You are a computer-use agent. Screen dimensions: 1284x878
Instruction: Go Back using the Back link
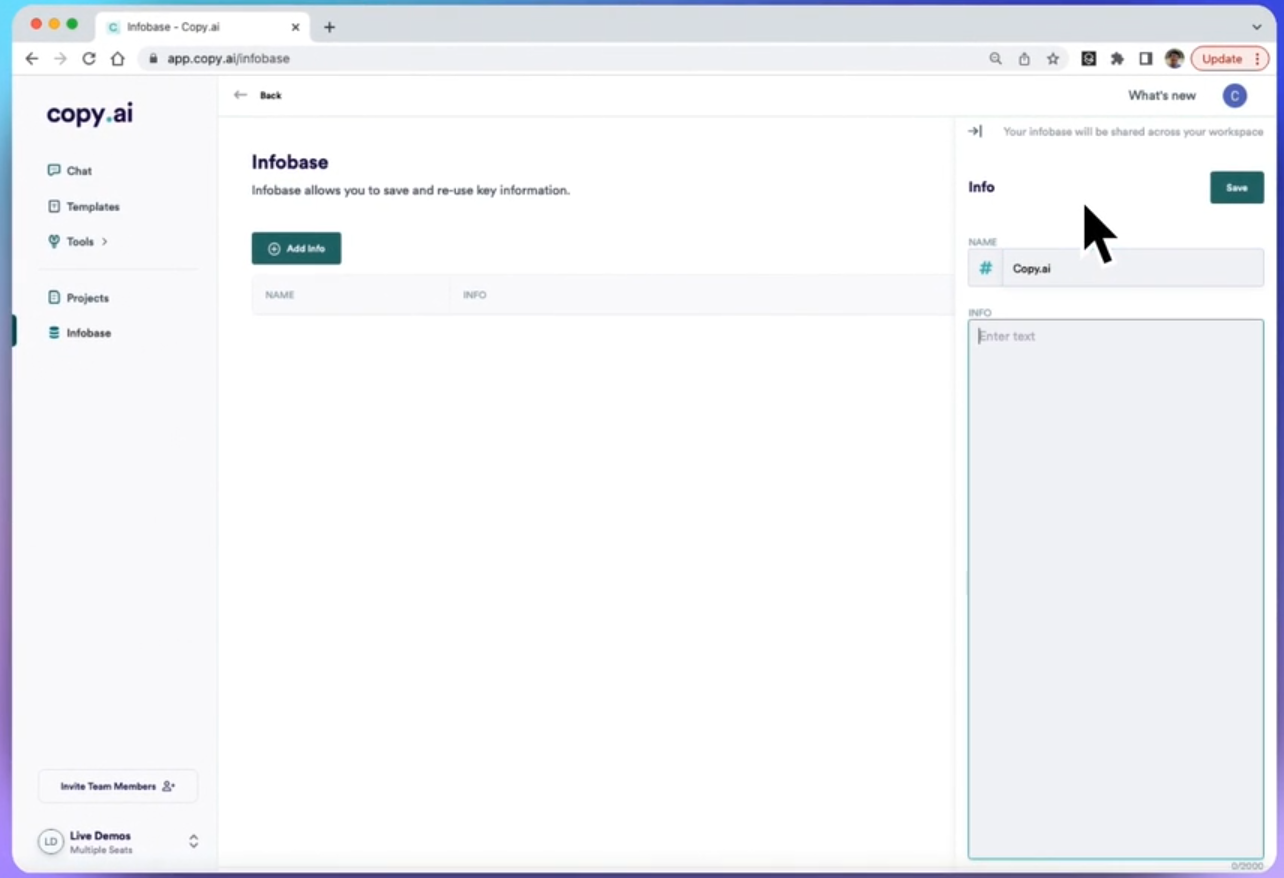tap(270, 96)
